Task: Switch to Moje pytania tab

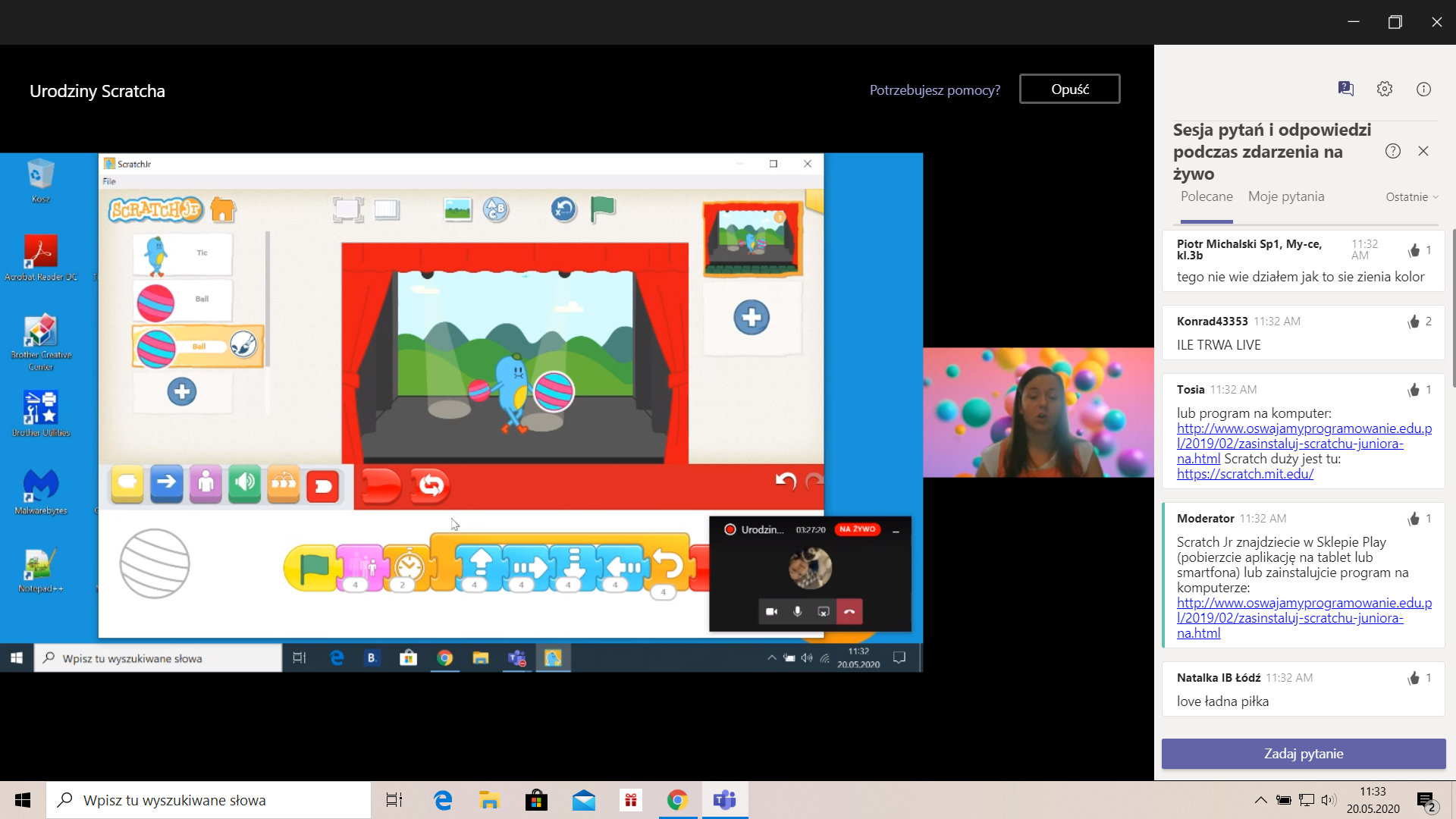Action: click(1286, 196)
